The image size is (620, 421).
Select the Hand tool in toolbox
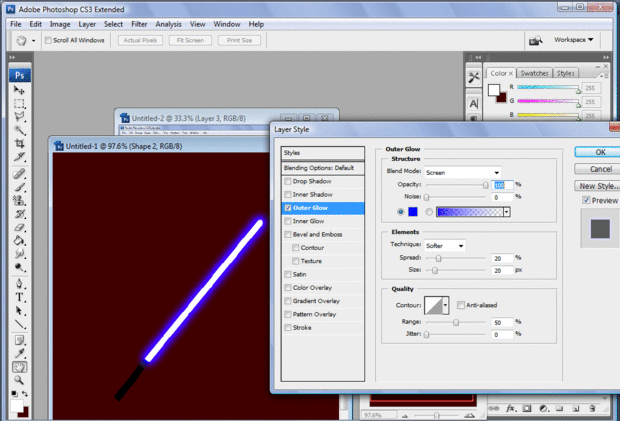click(x=19, y=367)
